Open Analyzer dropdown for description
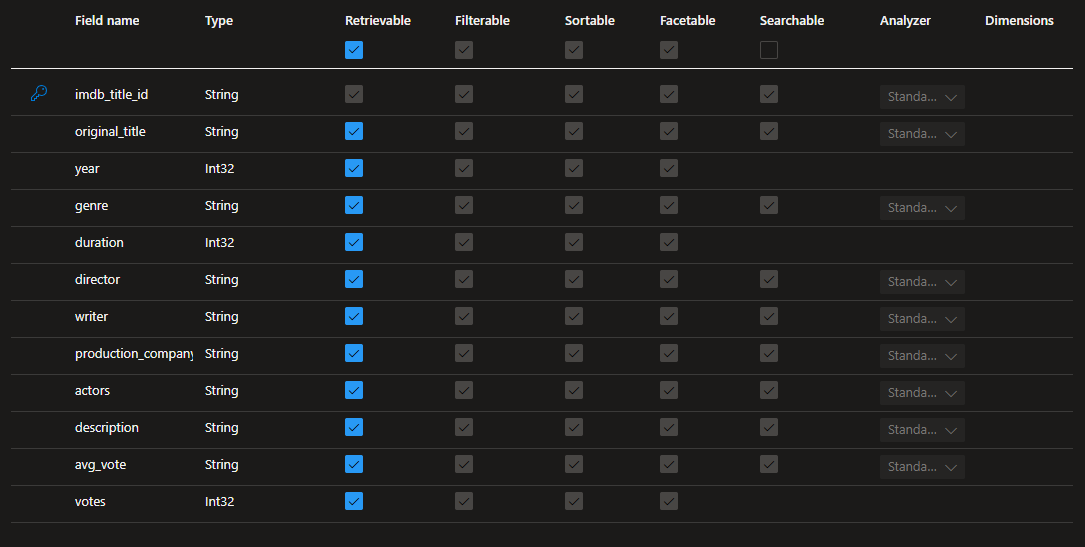Image resolution: width=1085 pixels, height=547 pixels. coord(922,429)
